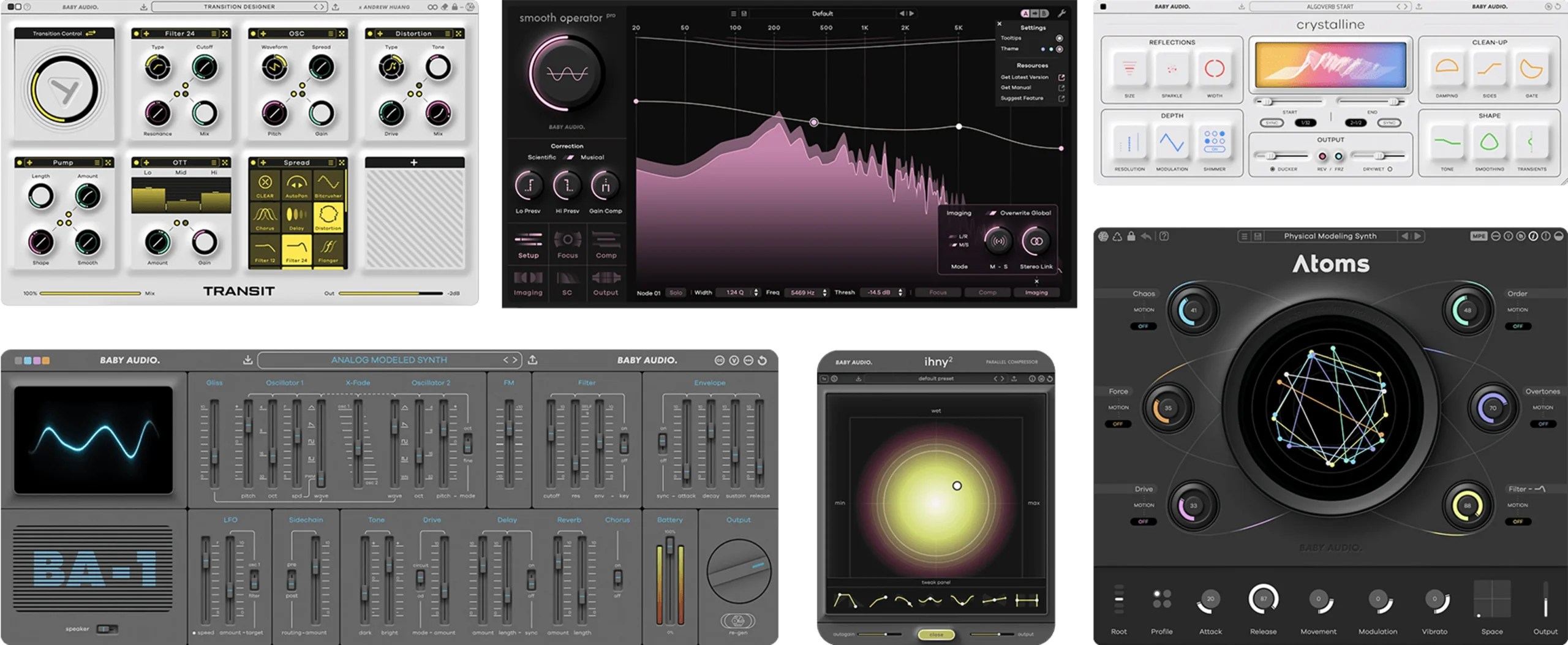Click the Gate control in Crystalline

pos(1531,69)
